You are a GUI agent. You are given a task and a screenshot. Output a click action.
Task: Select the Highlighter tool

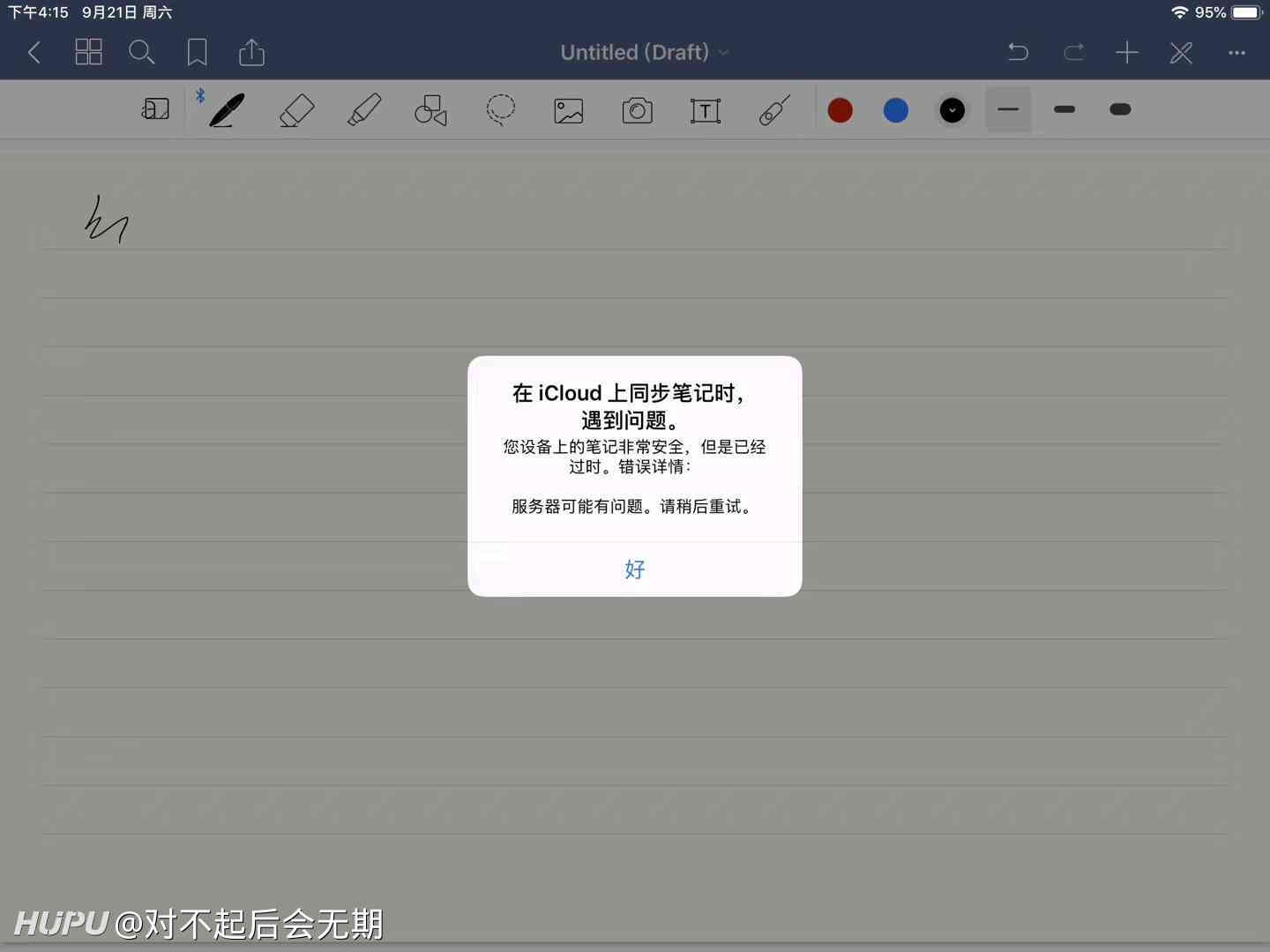click(x=364, y=110)
